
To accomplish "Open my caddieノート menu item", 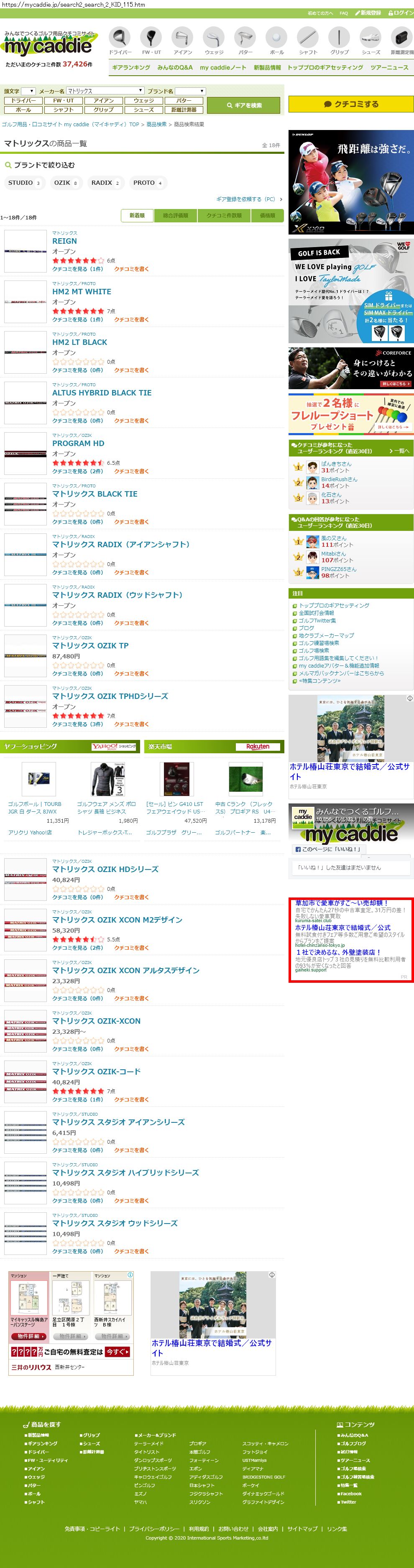I will point(223,68).
